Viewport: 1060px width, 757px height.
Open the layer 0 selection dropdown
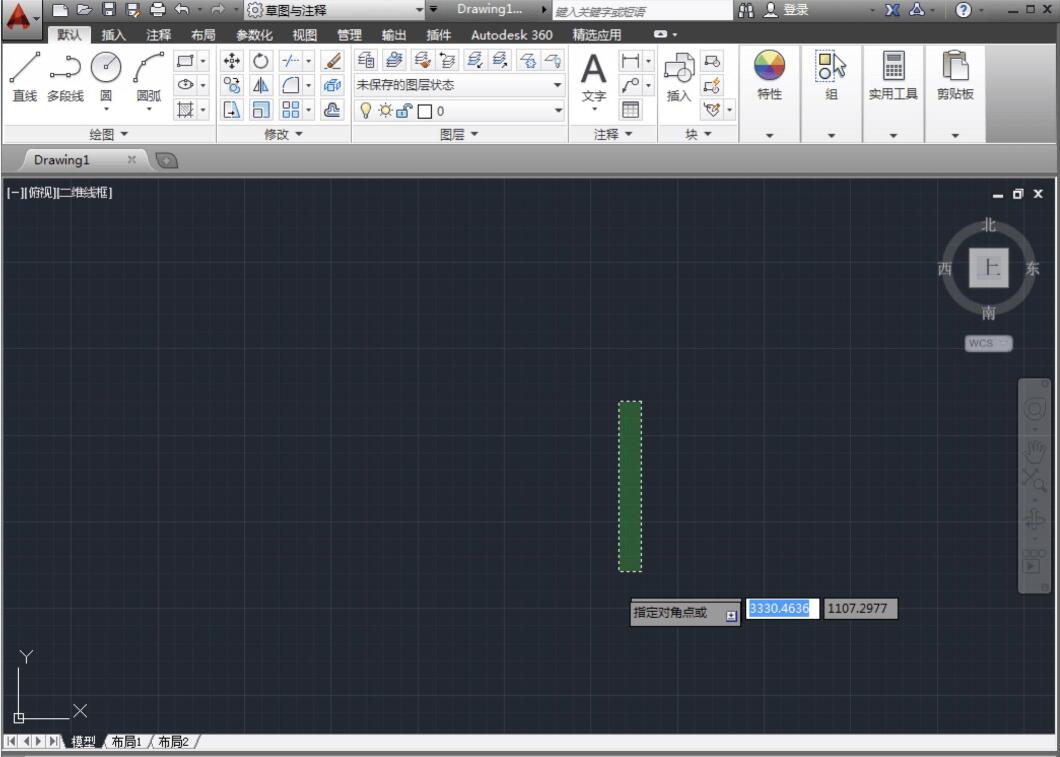[557, 110]
